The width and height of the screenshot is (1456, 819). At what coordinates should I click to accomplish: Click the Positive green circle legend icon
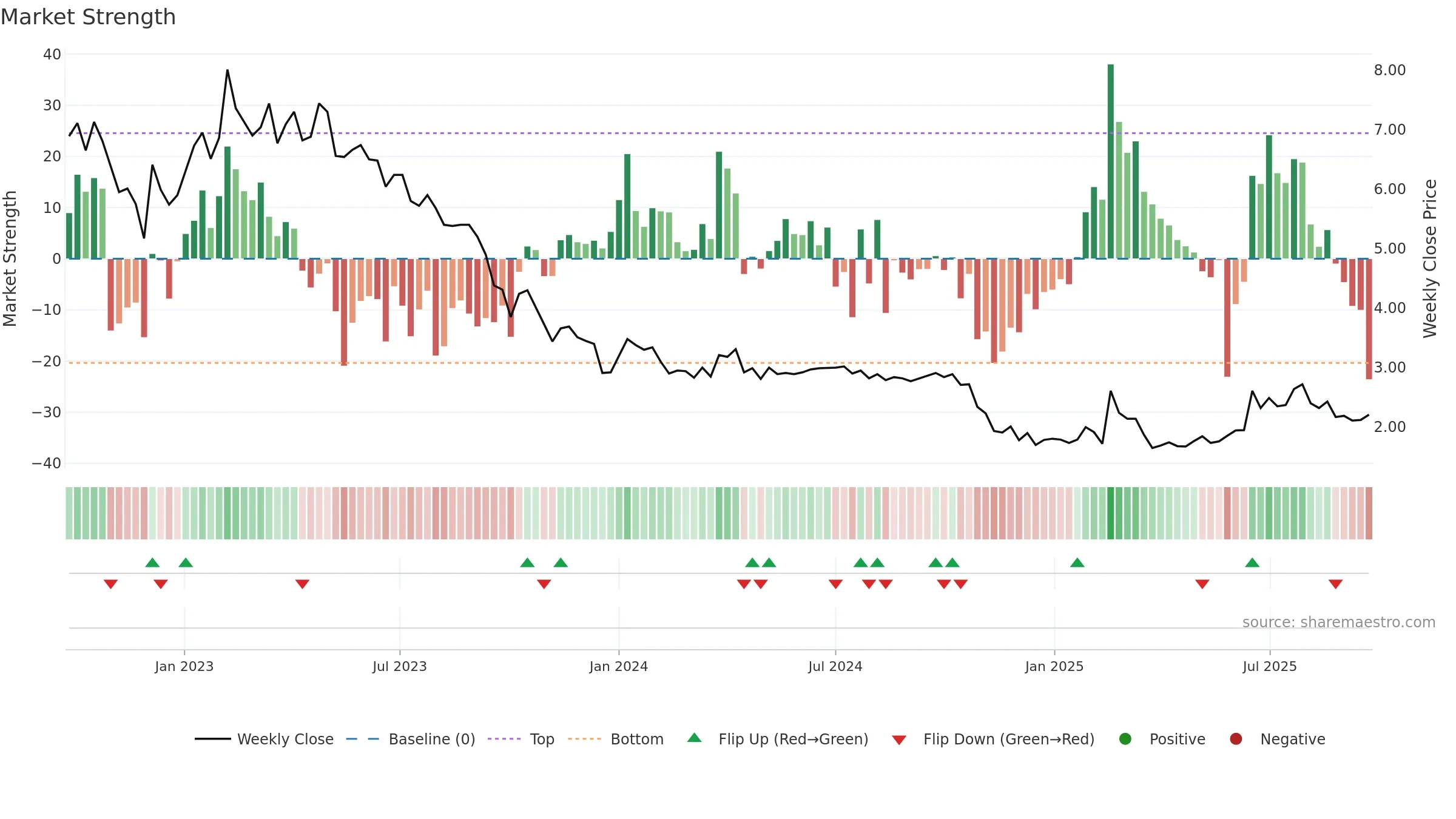coord(1125,739)
